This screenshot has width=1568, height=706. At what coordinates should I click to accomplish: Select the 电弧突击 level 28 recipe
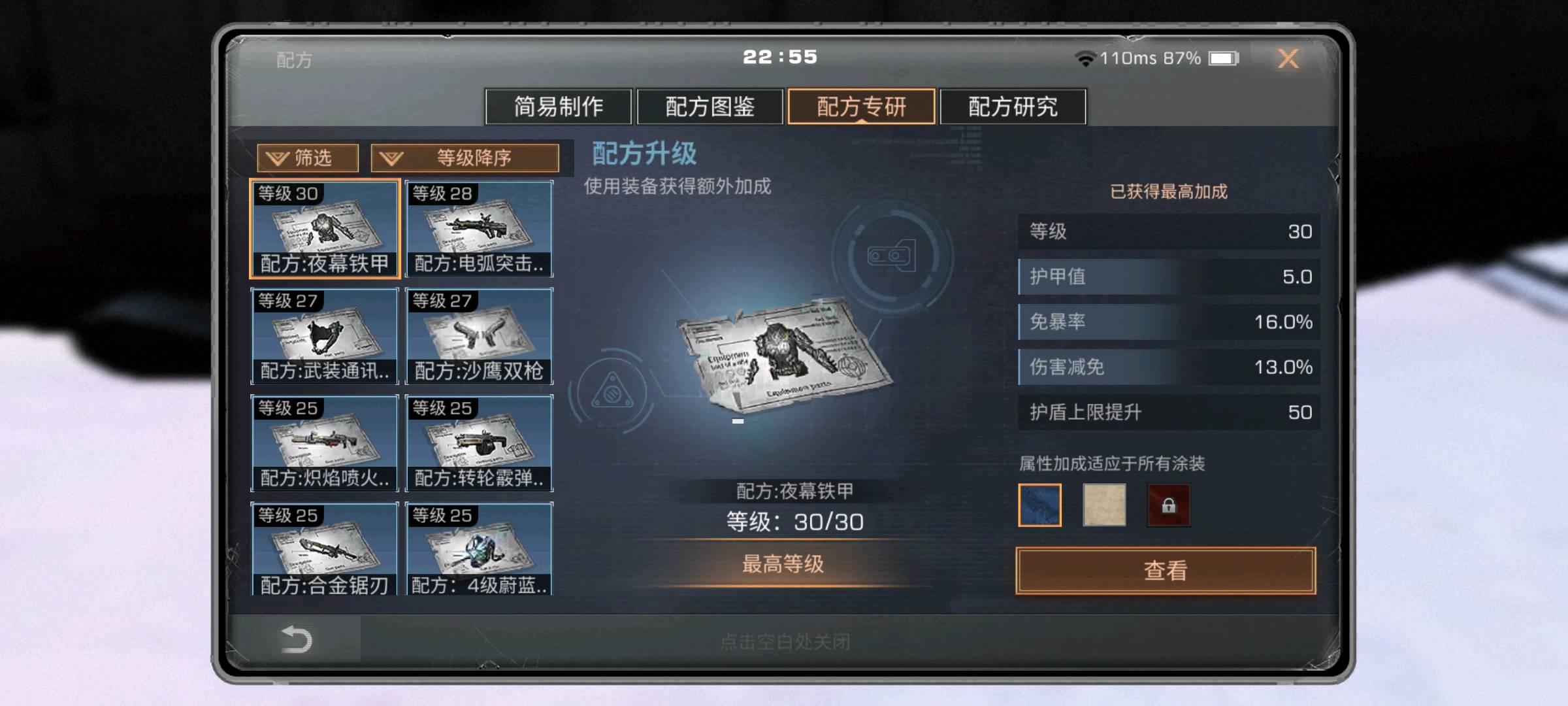click(479, 229)
